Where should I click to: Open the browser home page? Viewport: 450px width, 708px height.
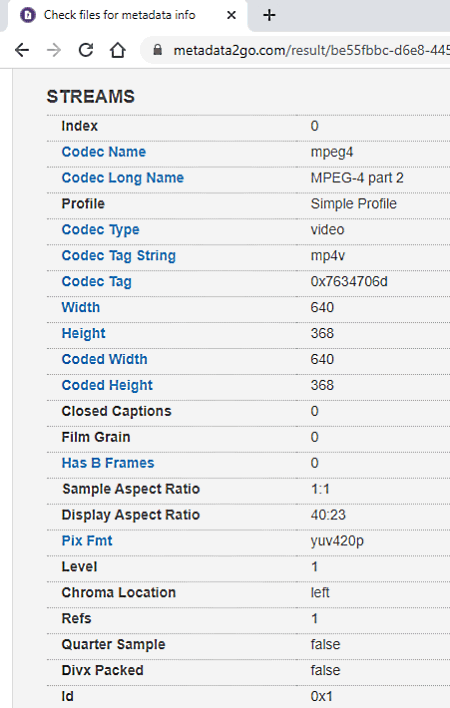(118, 50)
